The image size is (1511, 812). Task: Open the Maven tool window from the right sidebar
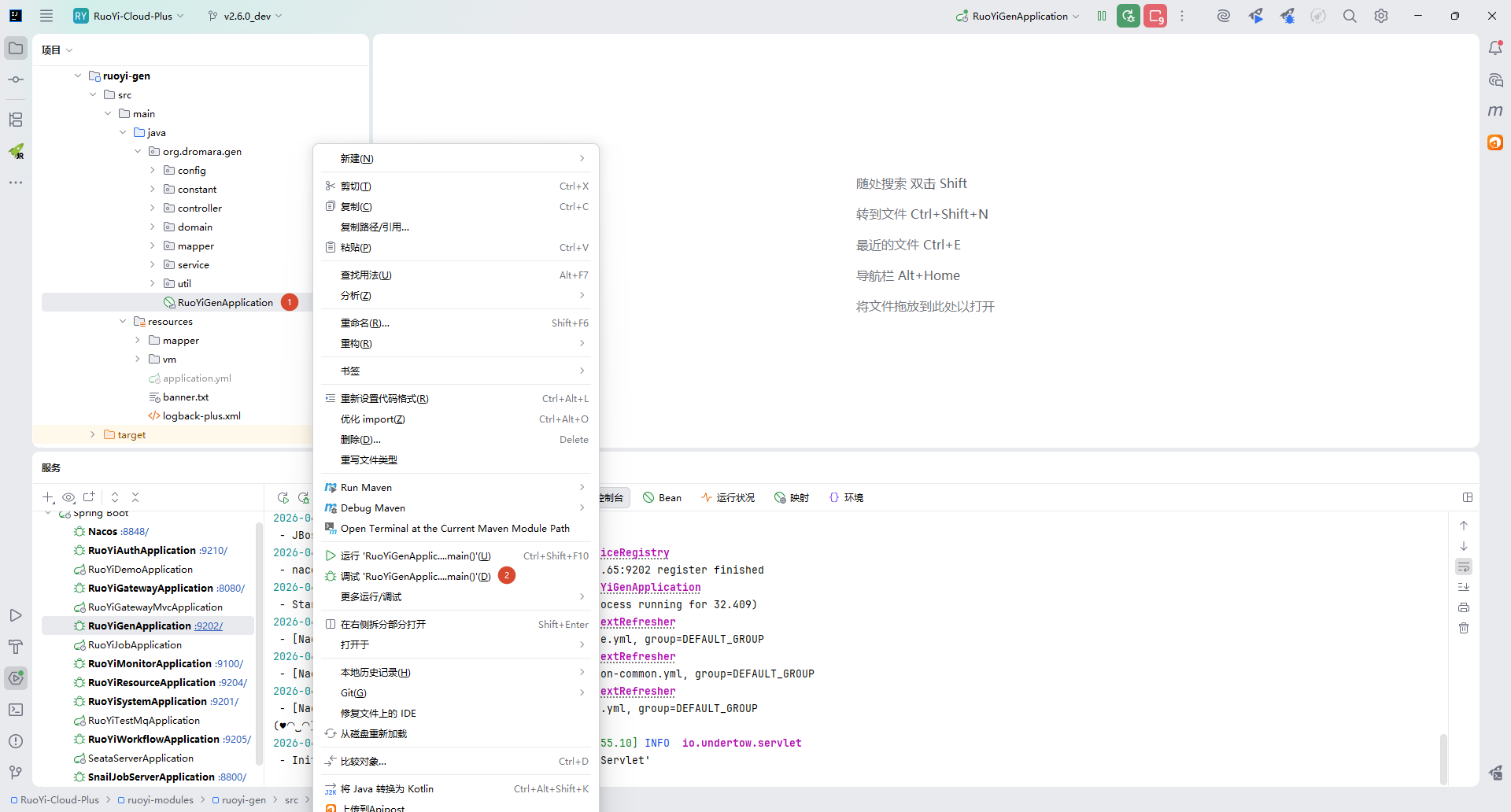pyautogui.click(x=1495, y=111)
